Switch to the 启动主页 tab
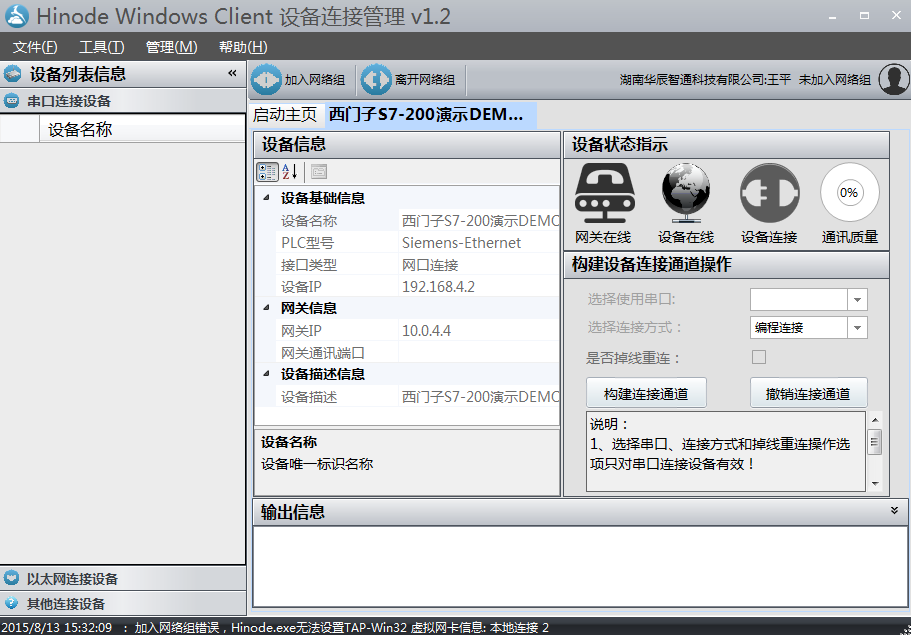 pos(285,114)
